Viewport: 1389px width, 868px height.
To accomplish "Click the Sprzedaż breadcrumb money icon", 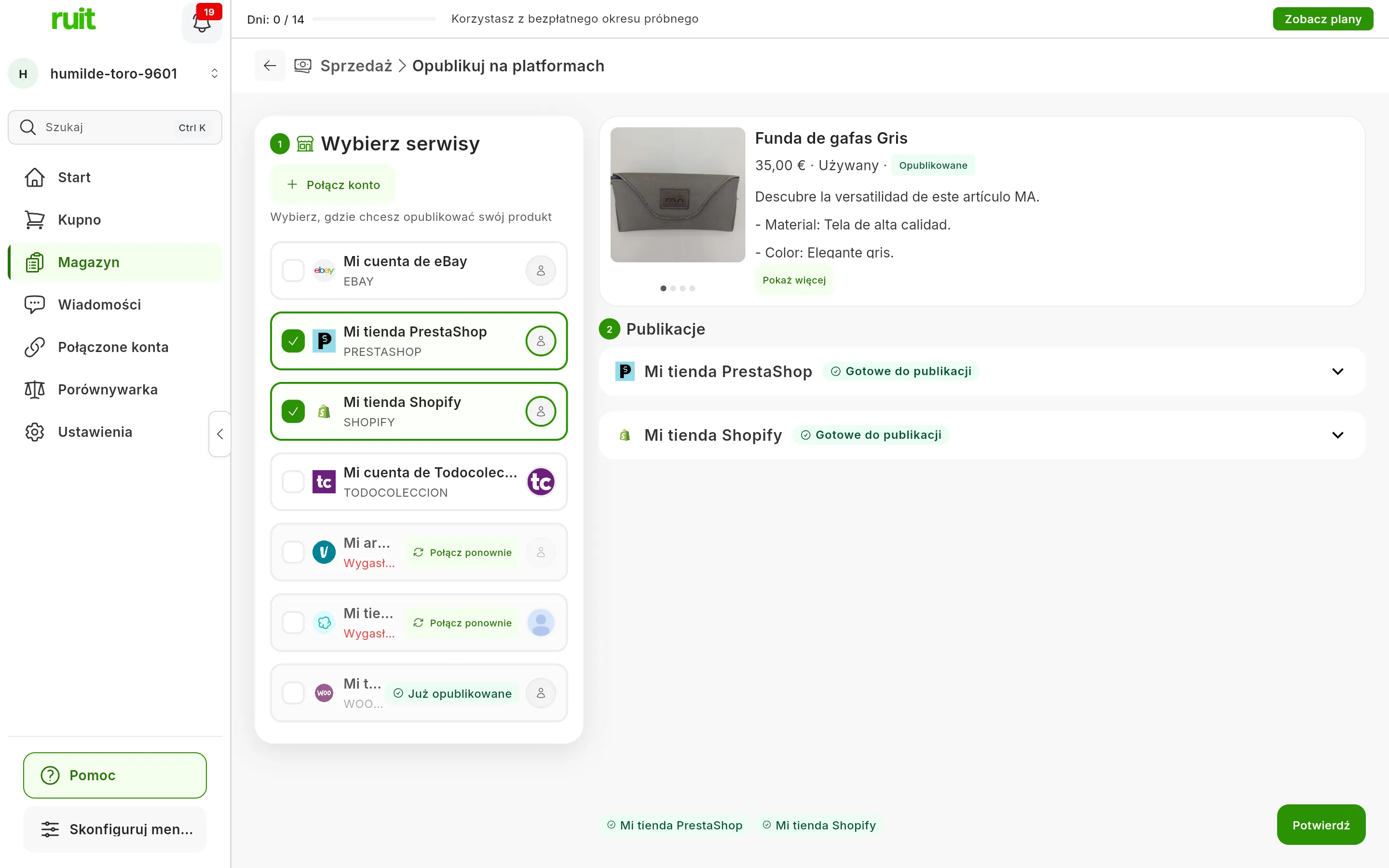I will pyautogui.click(x=302, y=66).
